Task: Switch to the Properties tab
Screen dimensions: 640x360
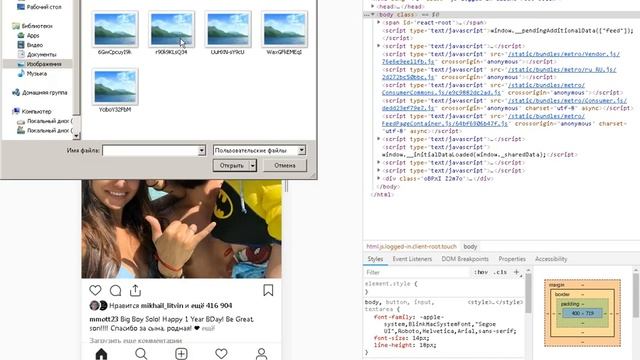Action: click(512, 259)
